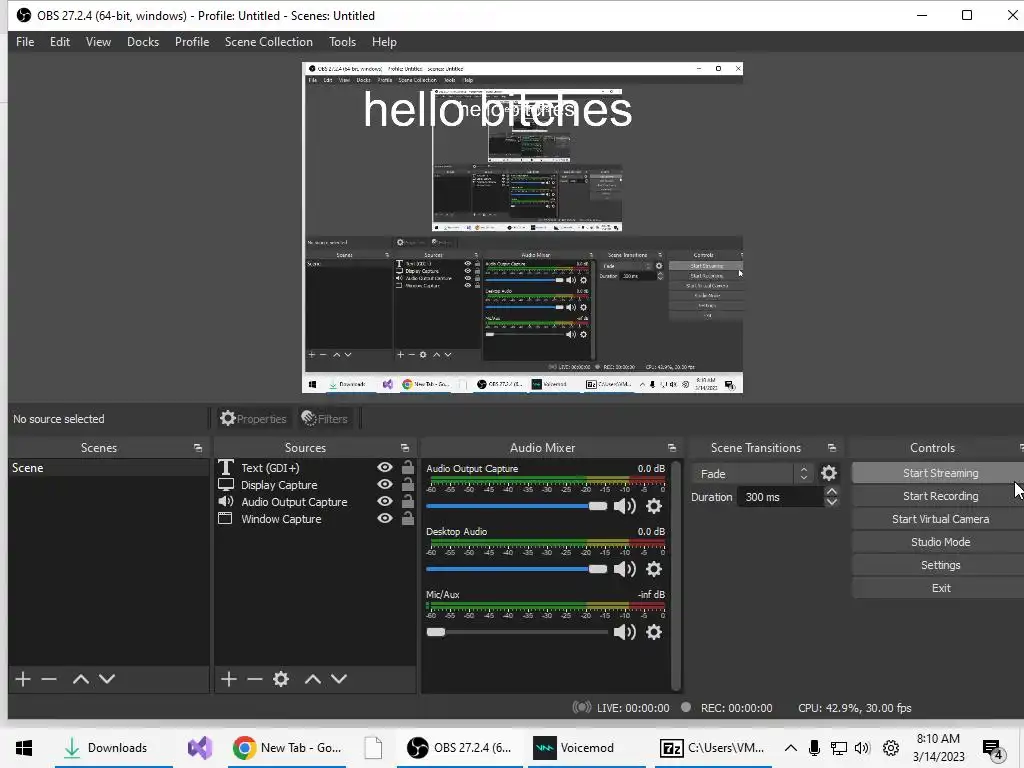Mute Audio Output Capture channel
1024x768 pixels.
(x=625, y=506)
